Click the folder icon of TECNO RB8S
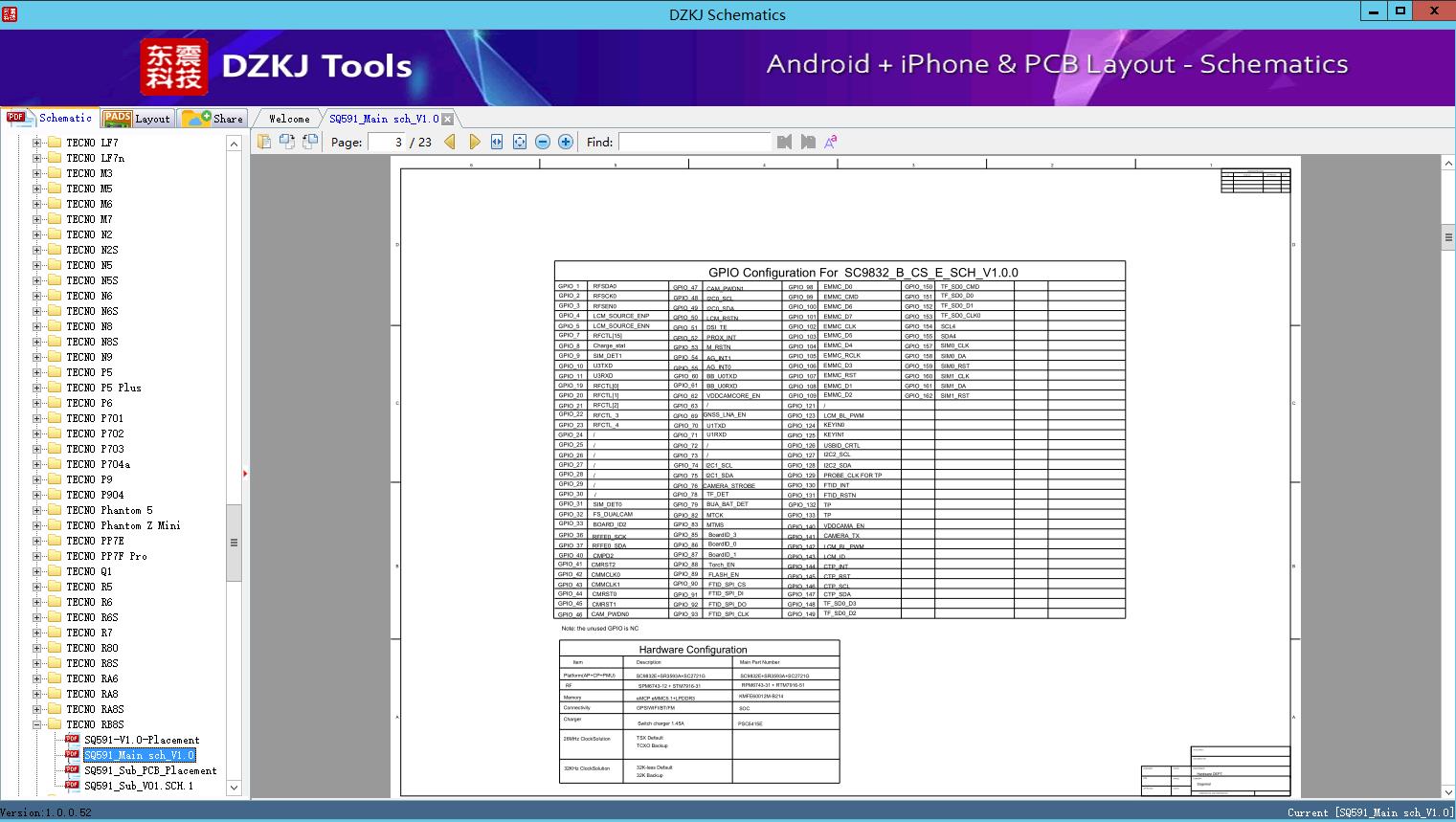 pyautogui.click(x=55, y=724)
